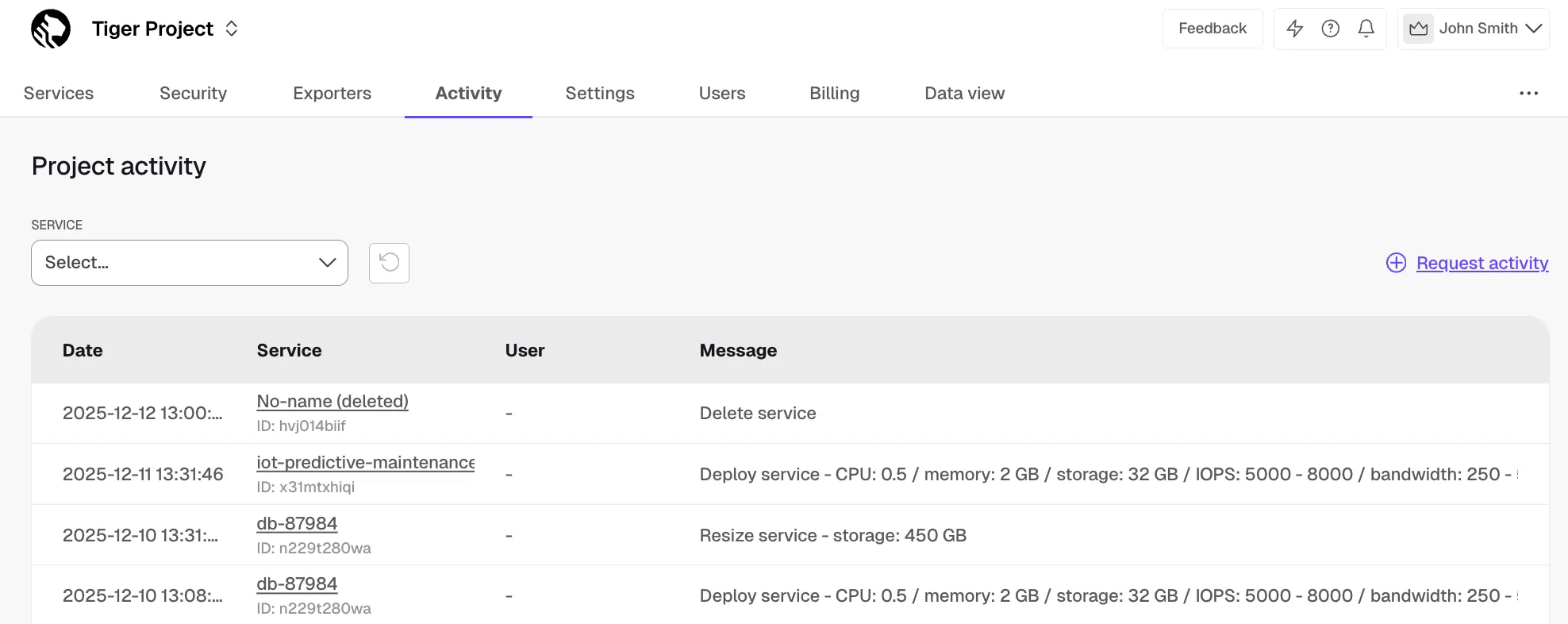The image size is (1568, 624).
Task: Open the John Smith account menu
Action: pyautogui.click(x=1474, y=29)
